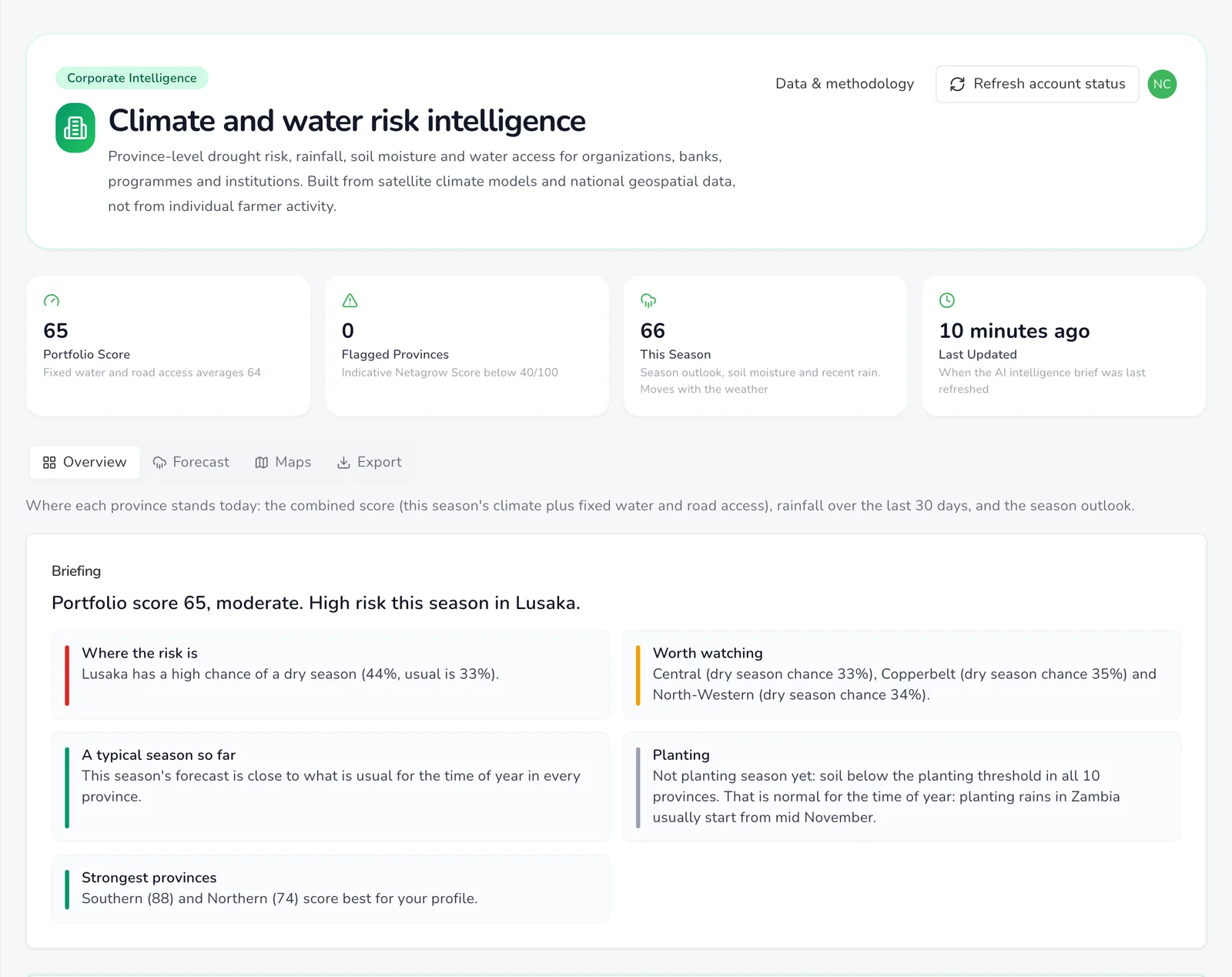This screenshot has width=1232, height=977.
Task: Select the Overview tab
Action: [85, 462]
